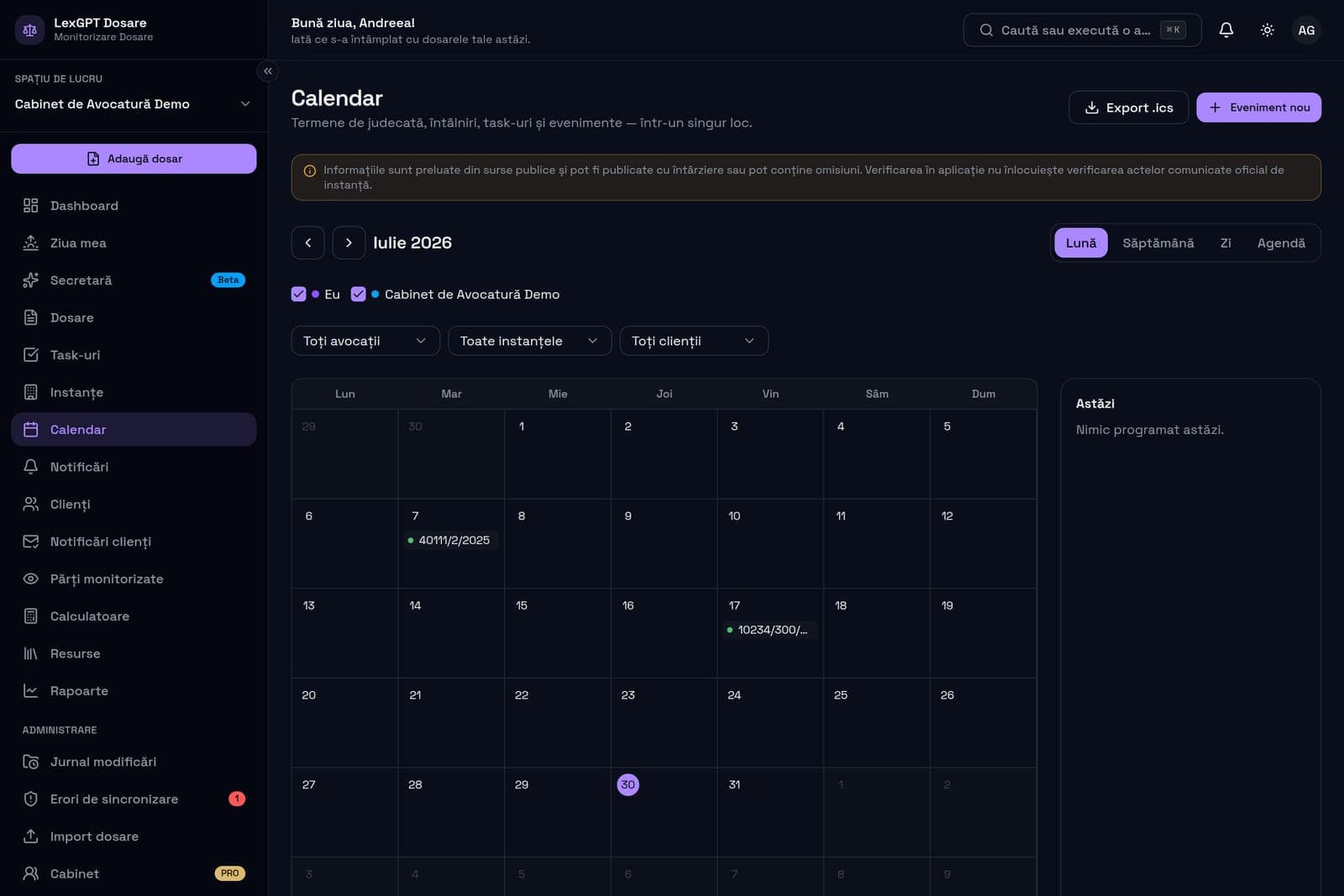Open the Toți avocații filter dropdown
1344x896 pixels.
365,341
